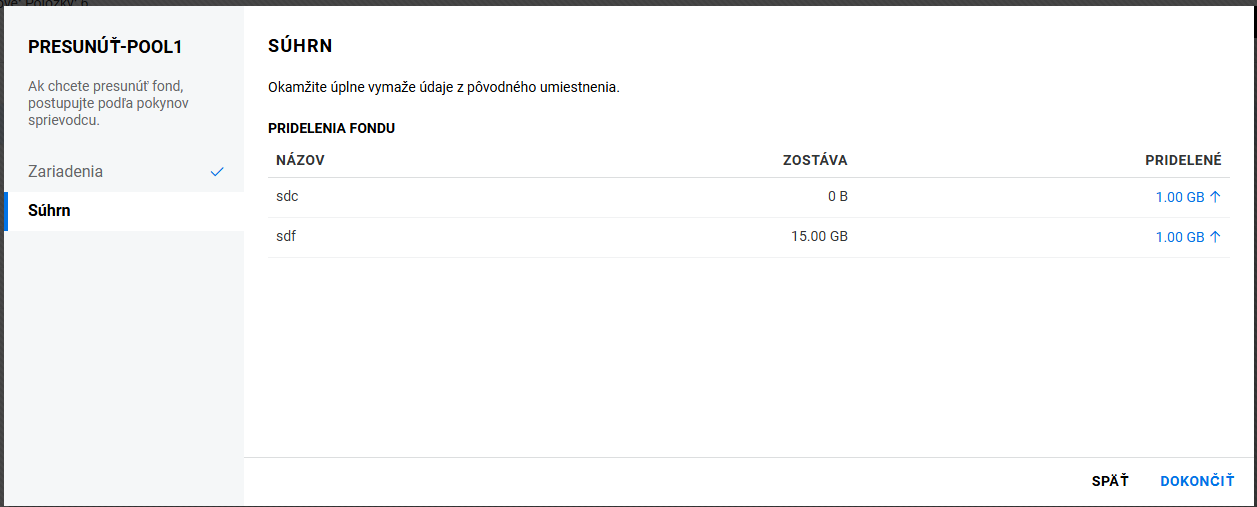The height and width of the screenshot is (507, 1257).
Task: Open the 1.00 GB allocation link for sdf
Action: pyautogui.click(x=1179, y=237)
